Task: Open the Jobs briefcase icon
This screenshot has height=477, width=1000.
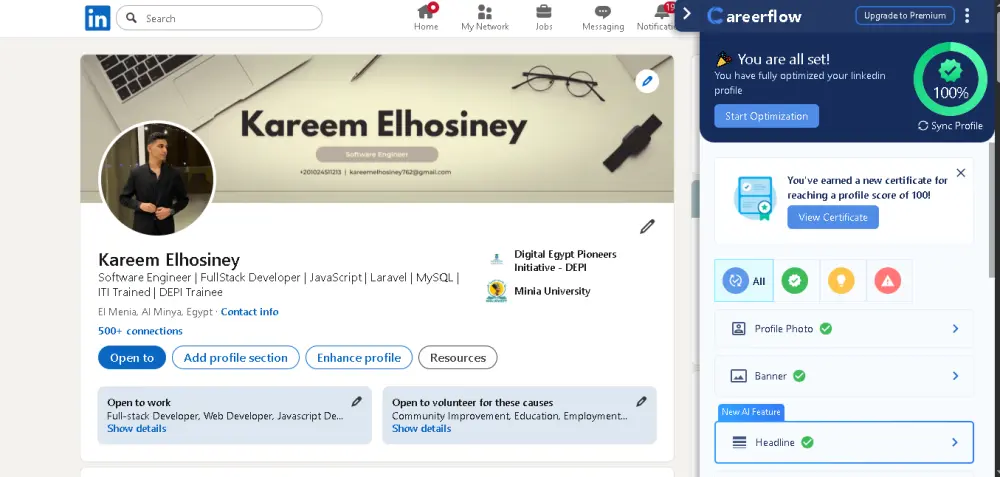Action: [x=544, y=11]
